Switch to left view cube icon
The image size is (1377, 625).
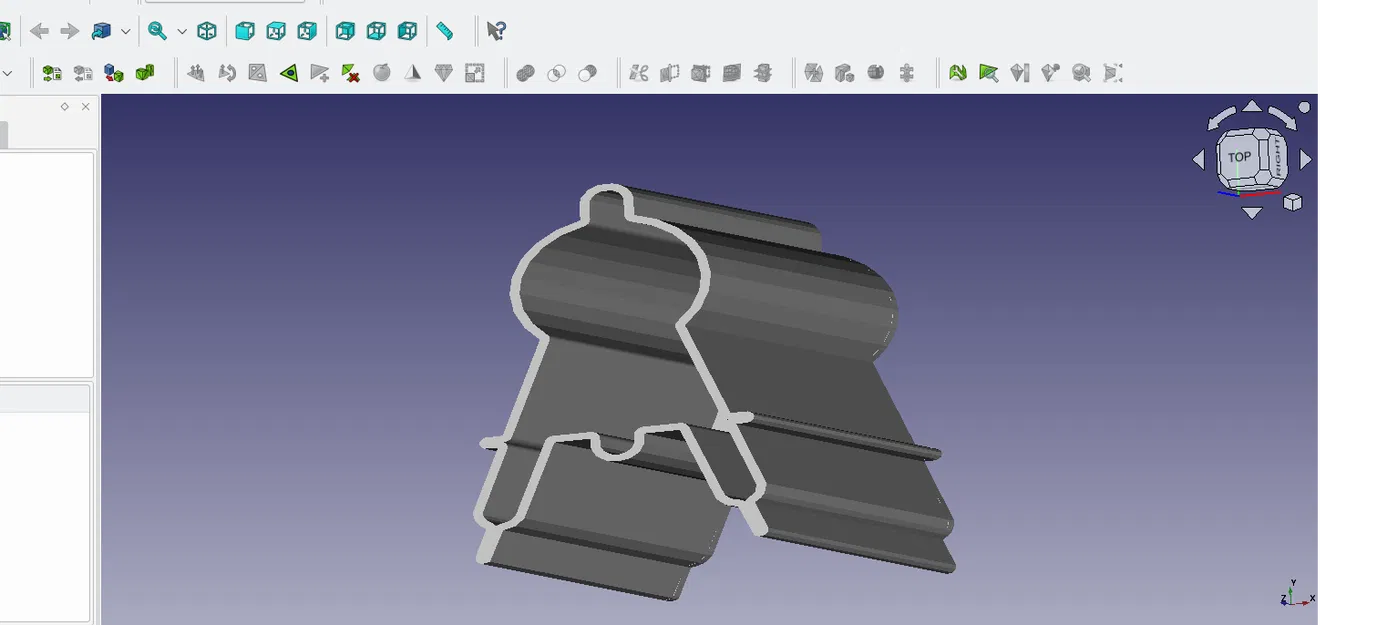407,31
